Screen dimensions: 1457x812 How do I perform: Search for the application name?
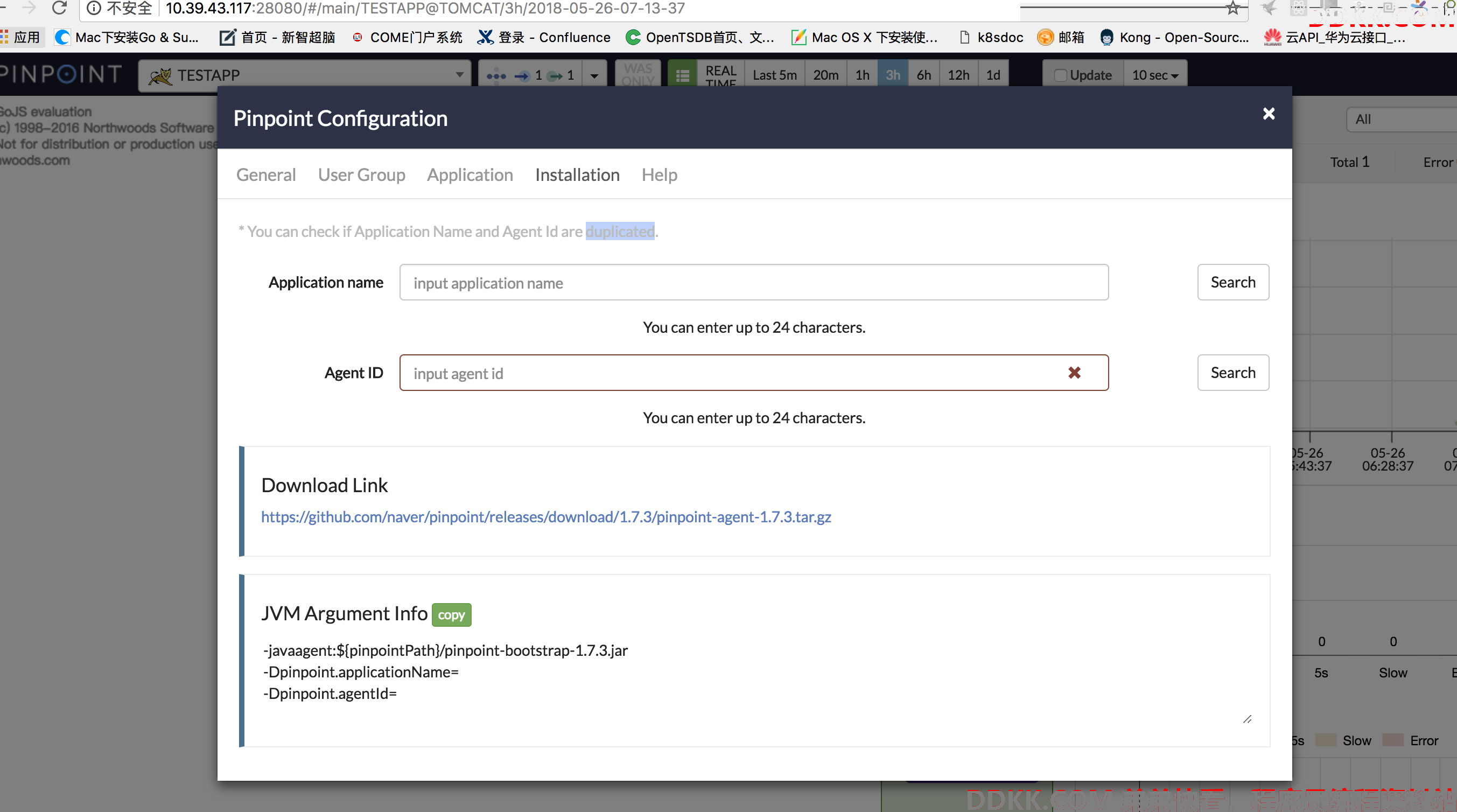tap(1233, 282)
